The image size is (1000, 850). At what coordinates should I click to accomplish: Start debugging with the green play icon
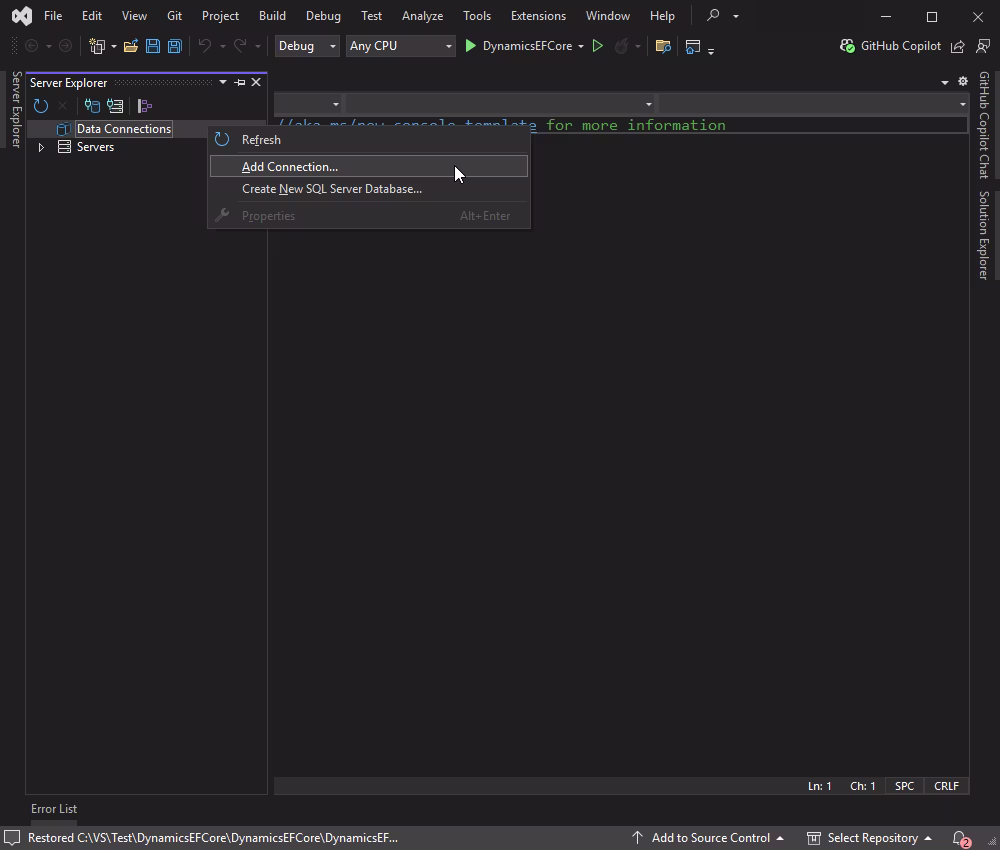tap(471, 46)
